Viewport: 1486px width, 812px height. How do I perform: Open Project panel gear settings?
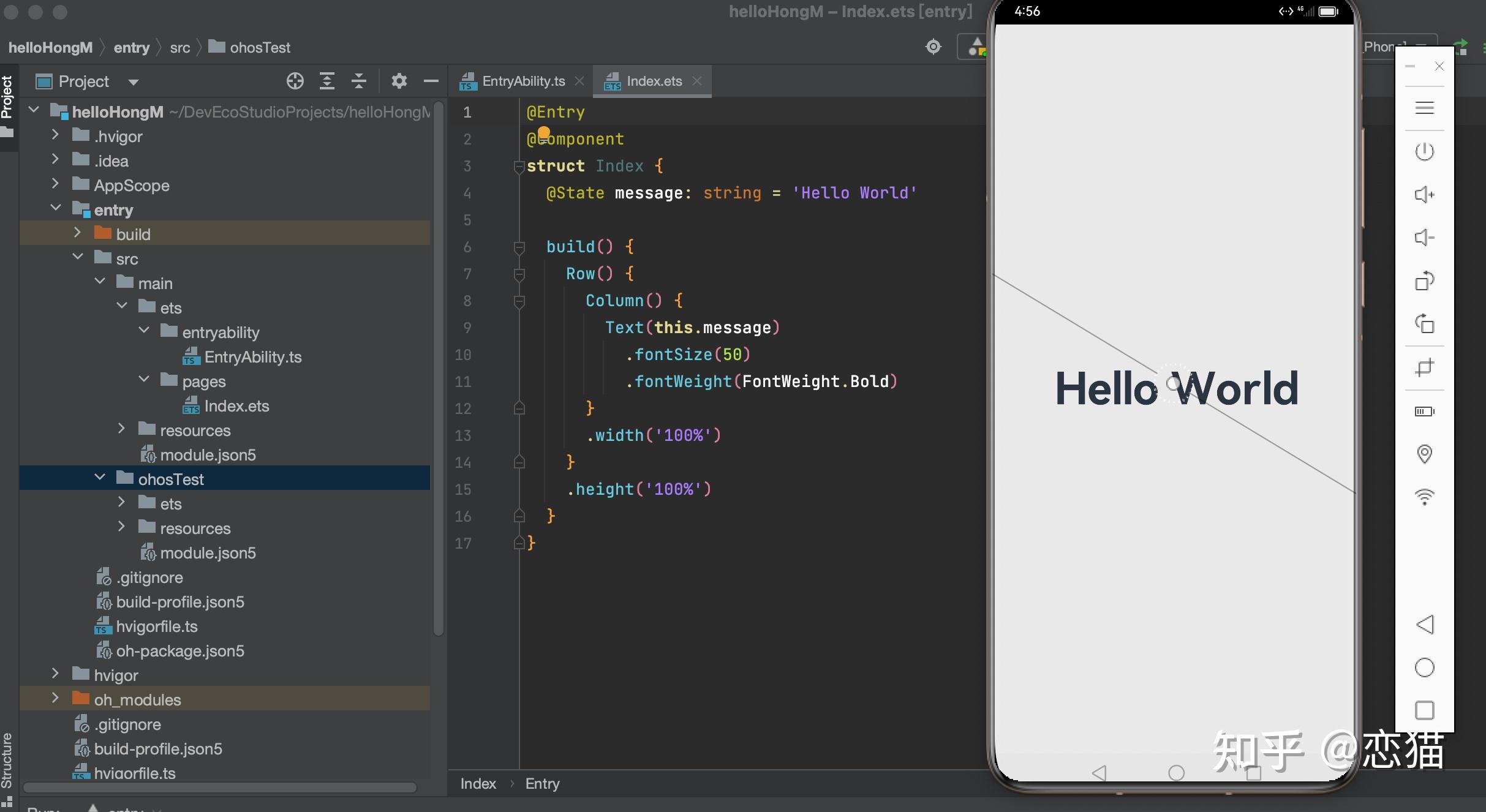click(x=399, y=81)
